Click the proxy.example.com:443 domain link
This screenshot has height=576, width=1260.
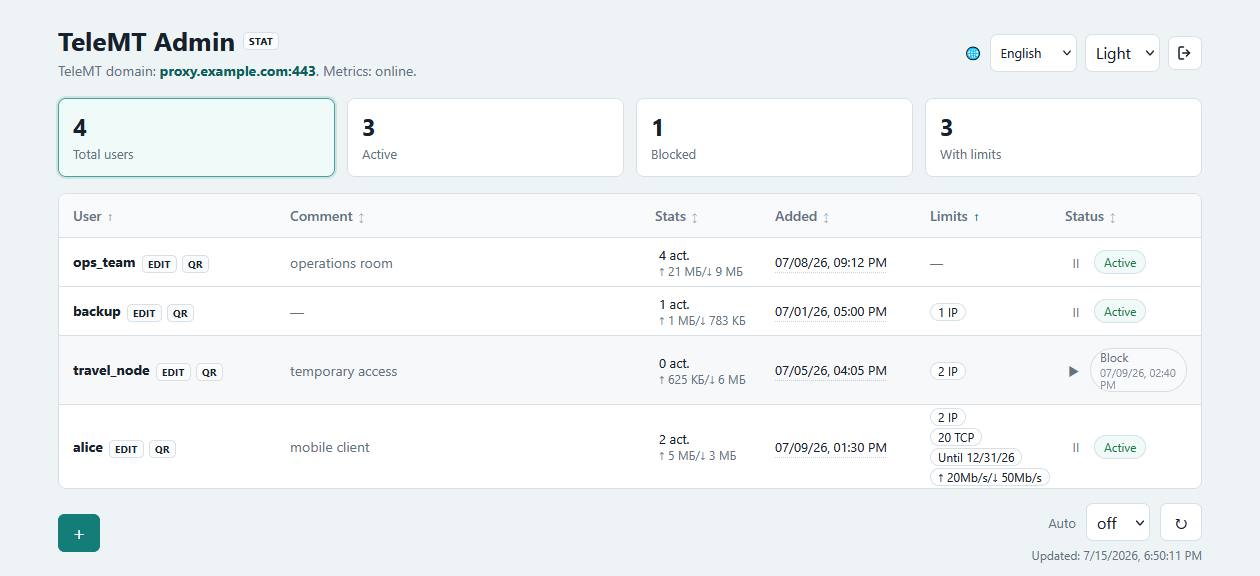238,72
